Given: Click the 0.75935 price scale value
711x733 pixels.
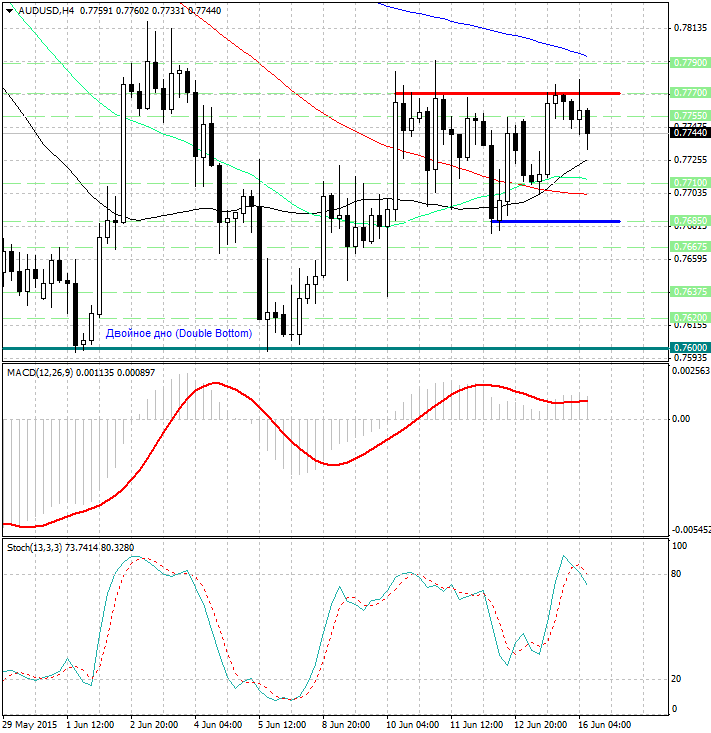Looking at the screenshot, I should click(690, 358).
